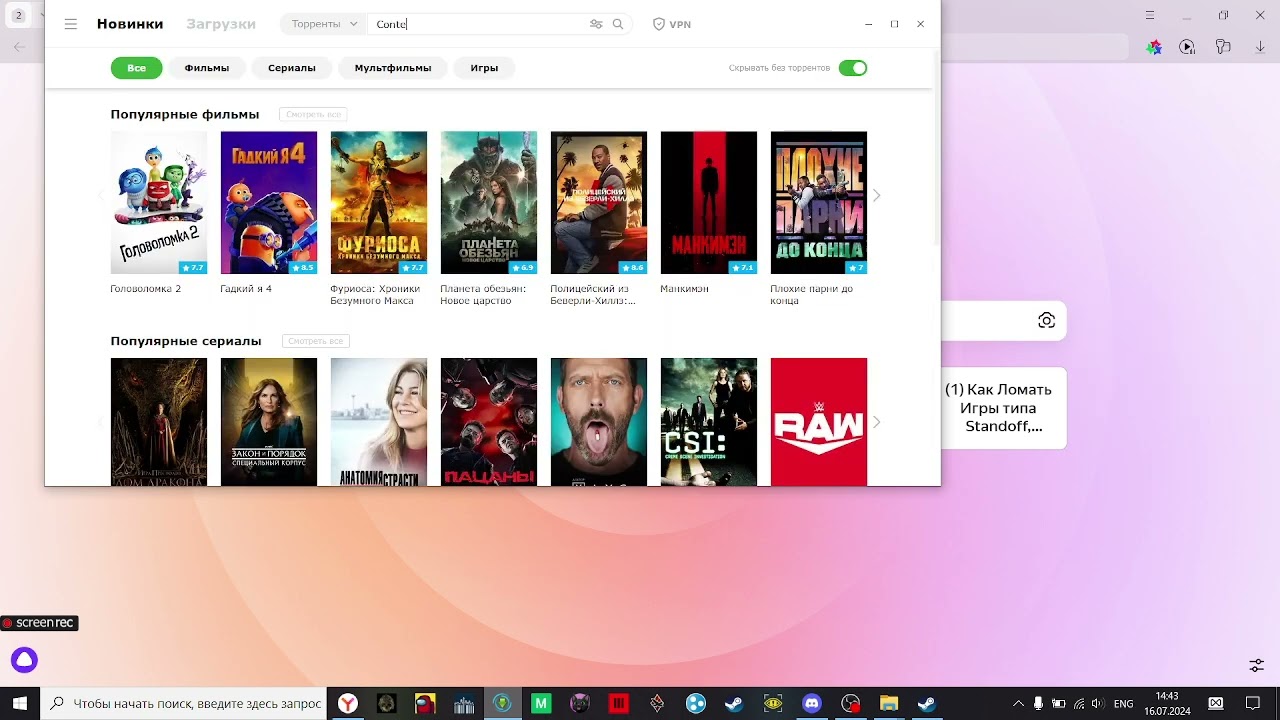Open the desktop sliders settings icon
The height and width of the screenshot is (720, 1280).
(1257, 665)
